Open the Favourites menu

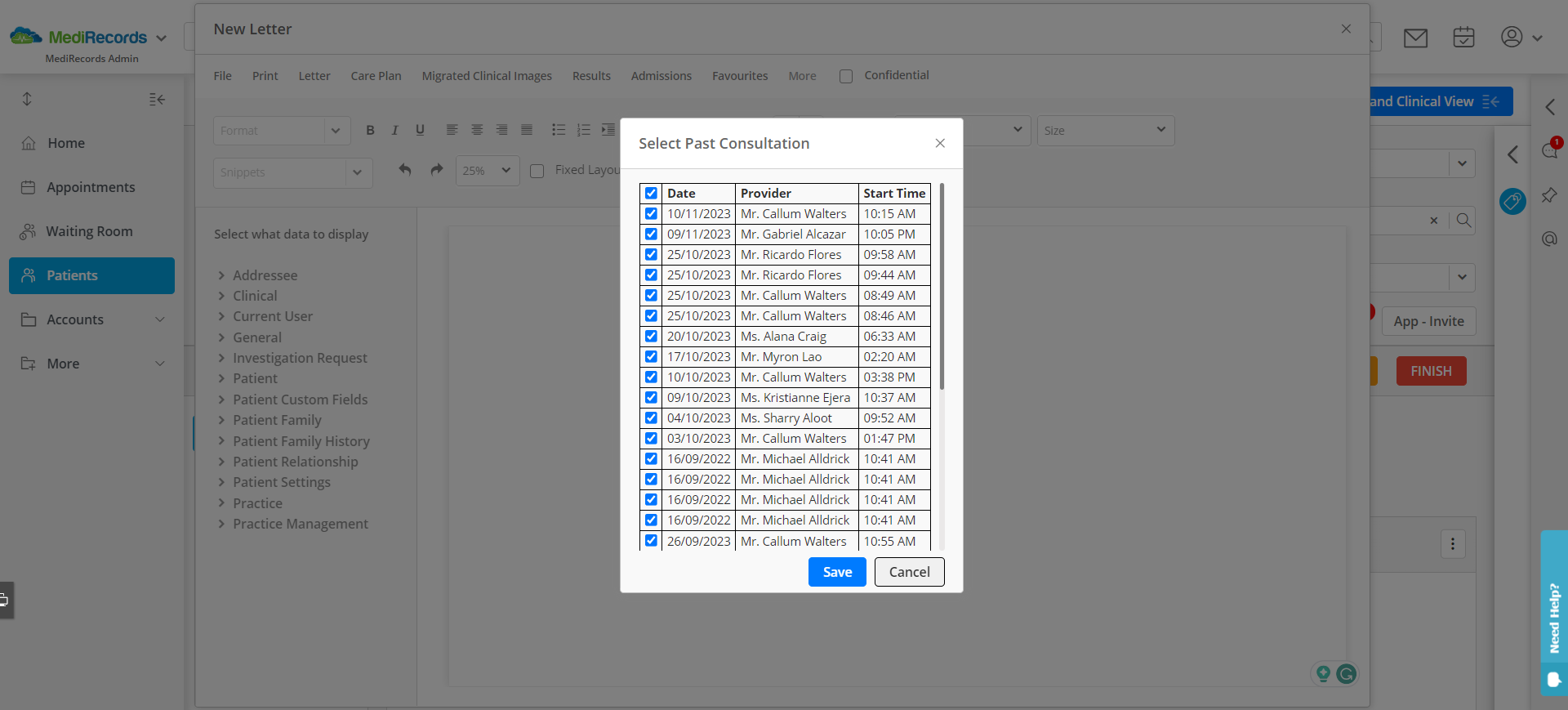pyautogui.click(x=740, y=76)
